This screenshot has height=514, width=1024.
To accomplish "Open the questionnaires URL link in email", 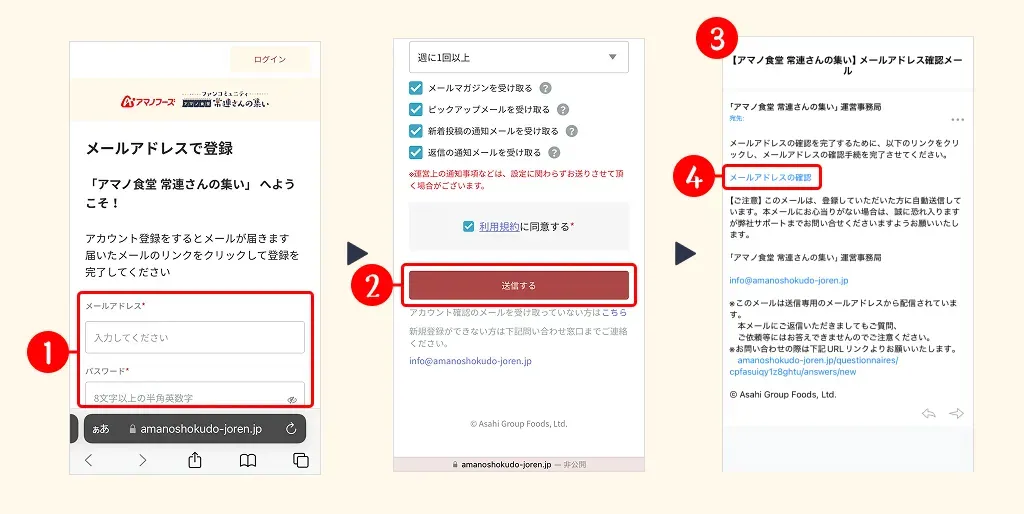I will click(814, 366).
